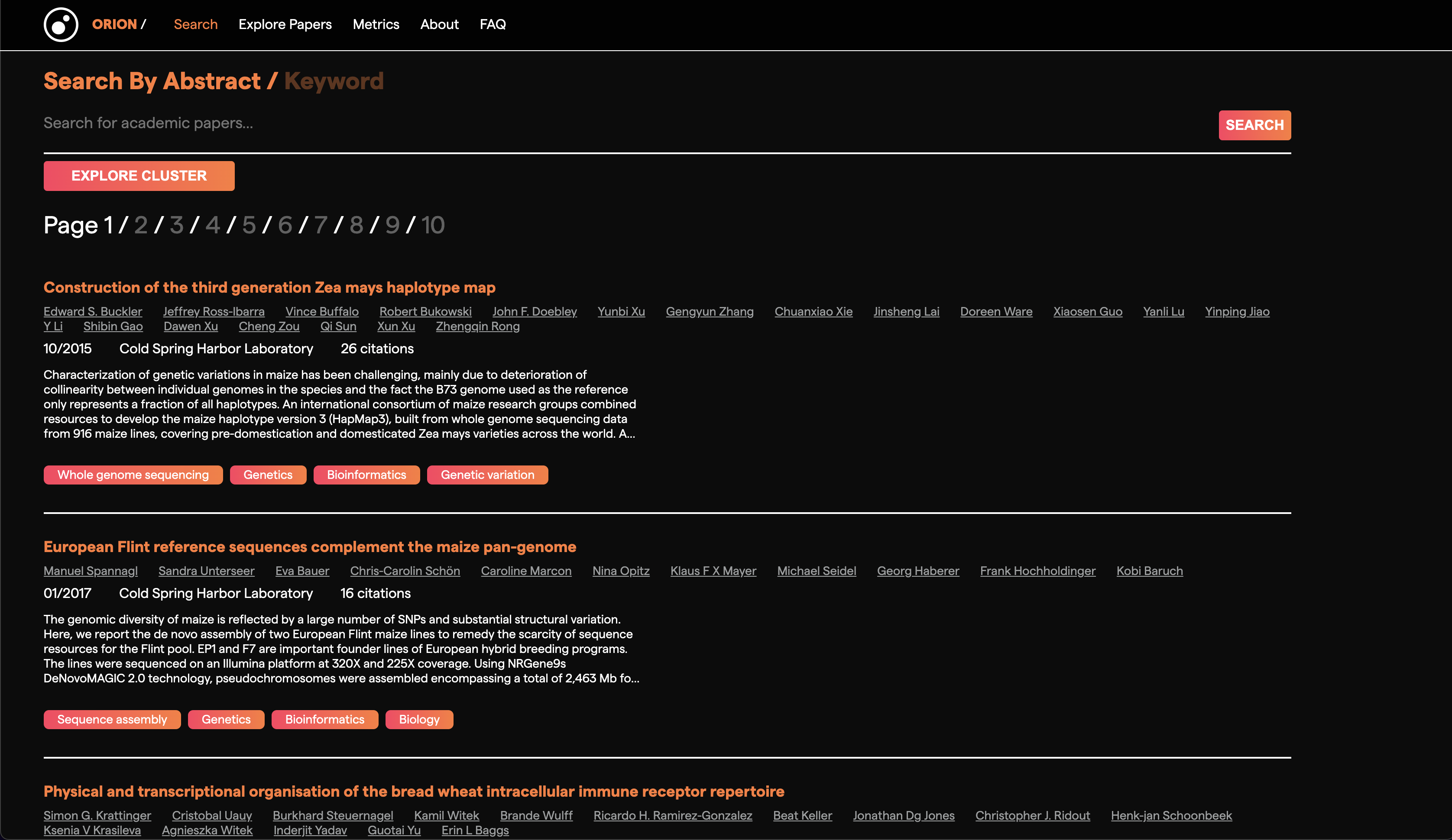This screenshot has height=840, width=1452.
Task: Go to results page 5
Action: point(248,225)
